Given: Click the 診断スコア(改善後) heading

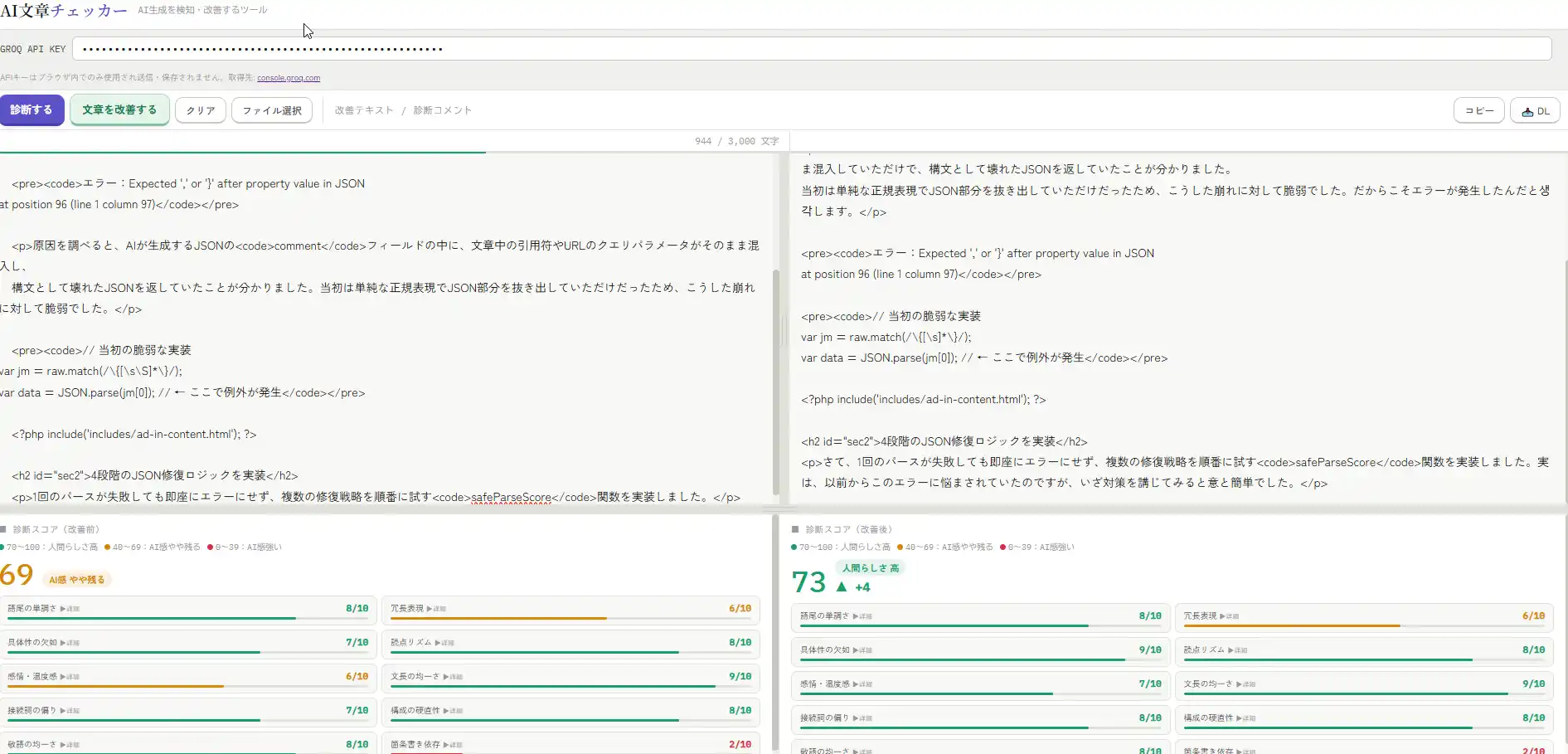Looking at the screenshot, I should pos(848,529).
